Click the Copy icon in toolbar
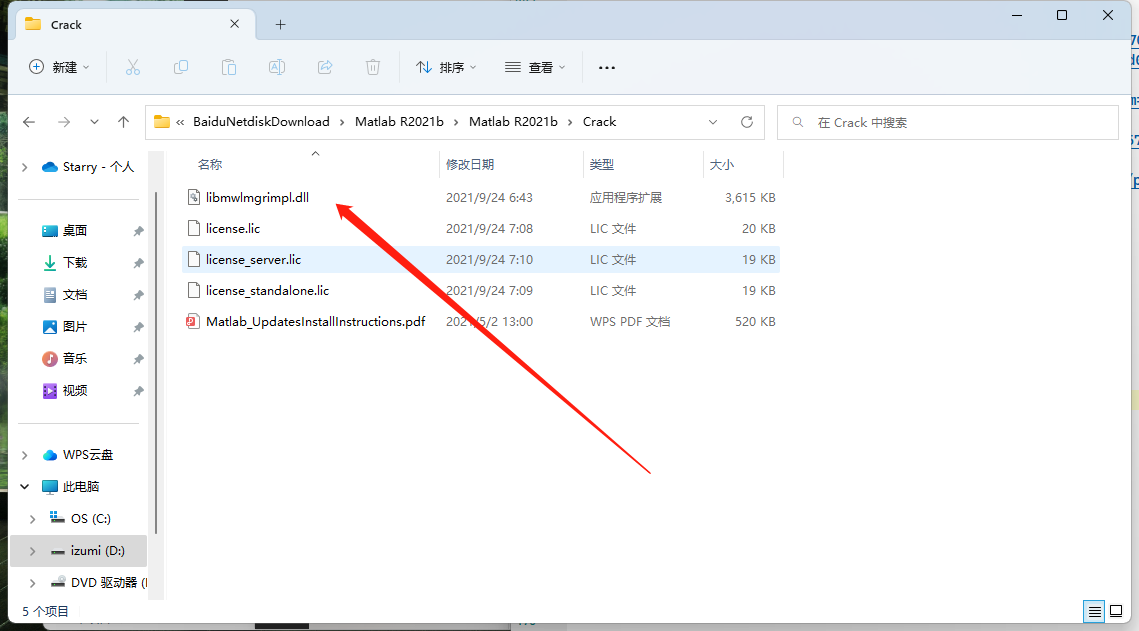This screenshot has height=631, width=1139. click(x=181, y=67)
